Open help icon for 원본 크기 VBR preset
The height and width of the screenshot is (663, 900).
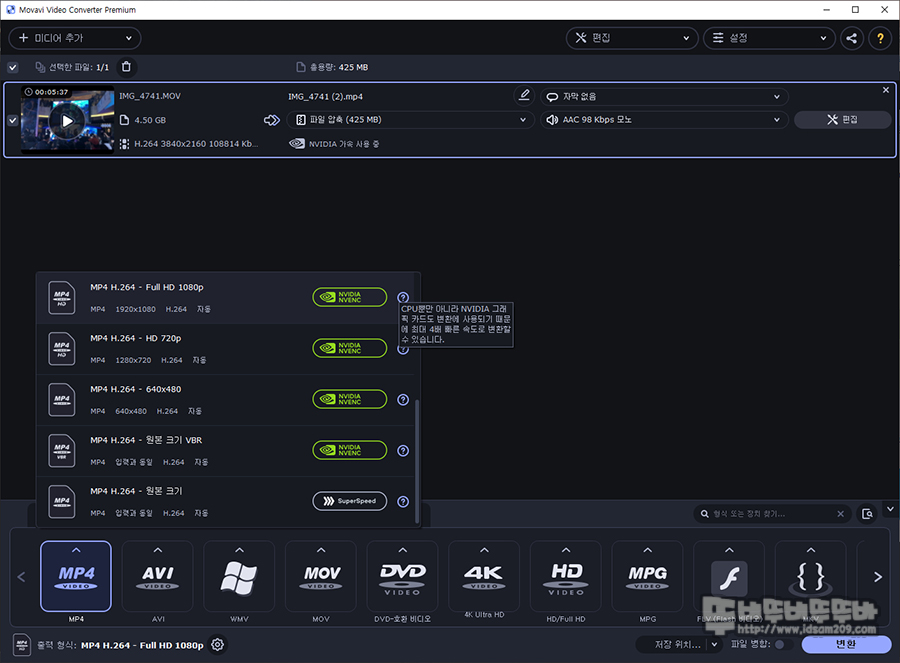403,451
